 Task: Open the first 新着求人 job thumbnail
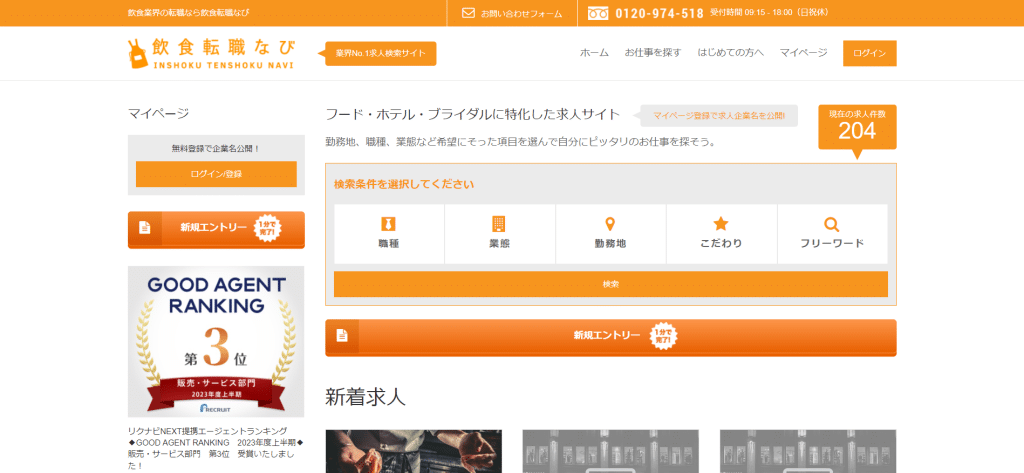click(x=413, y=451)
